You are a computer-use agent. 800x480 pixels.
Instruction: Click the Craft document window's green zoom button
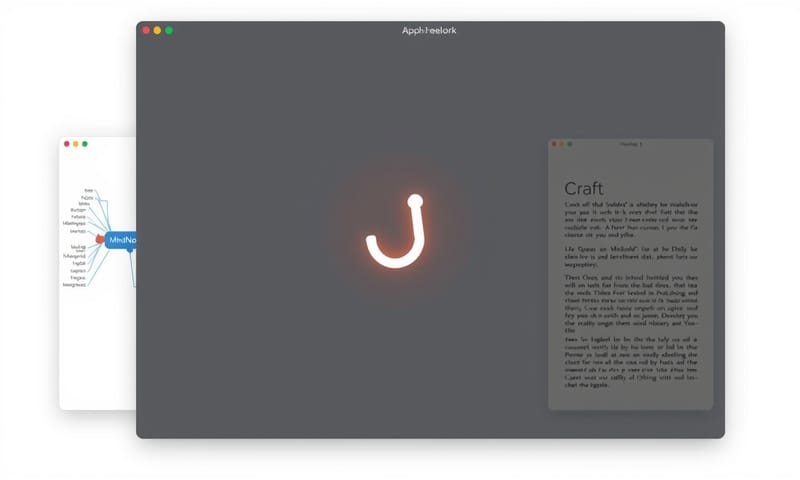point(571,145)
